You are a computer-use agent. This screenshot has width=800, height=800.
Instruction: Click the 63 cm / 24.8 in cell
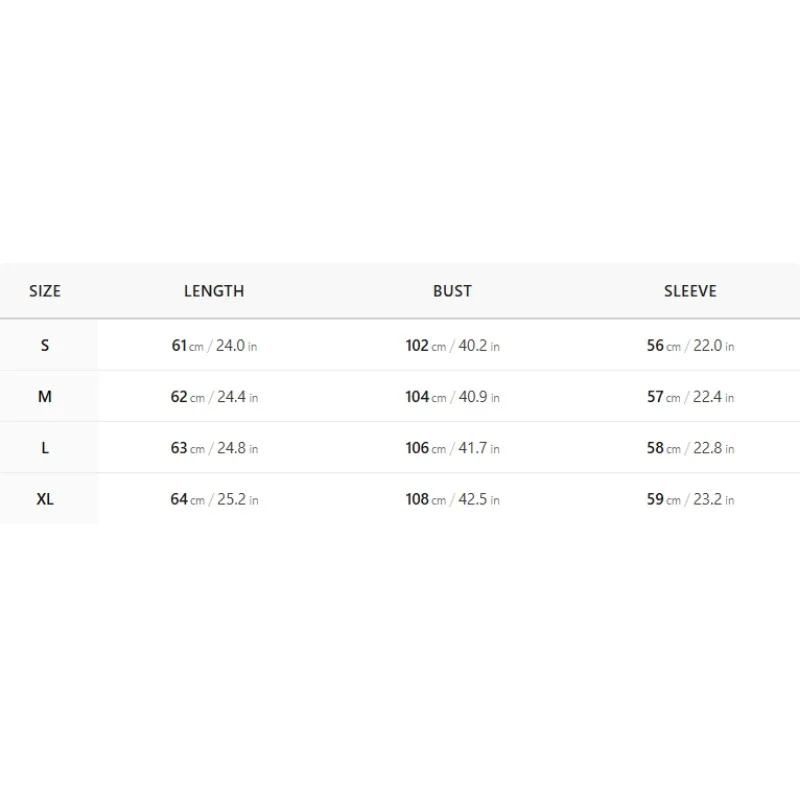214,448
